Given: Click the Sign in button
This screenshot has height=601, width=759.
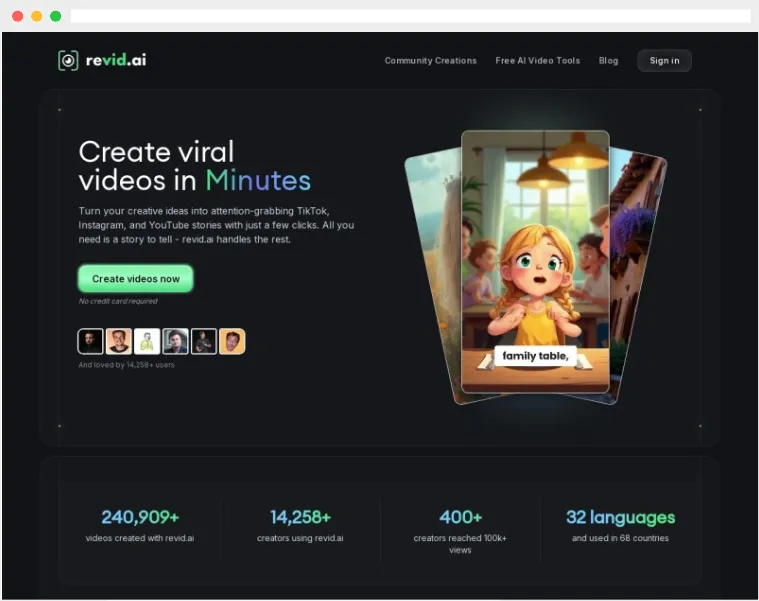Looking at the screenshot, I should [664, 60].
